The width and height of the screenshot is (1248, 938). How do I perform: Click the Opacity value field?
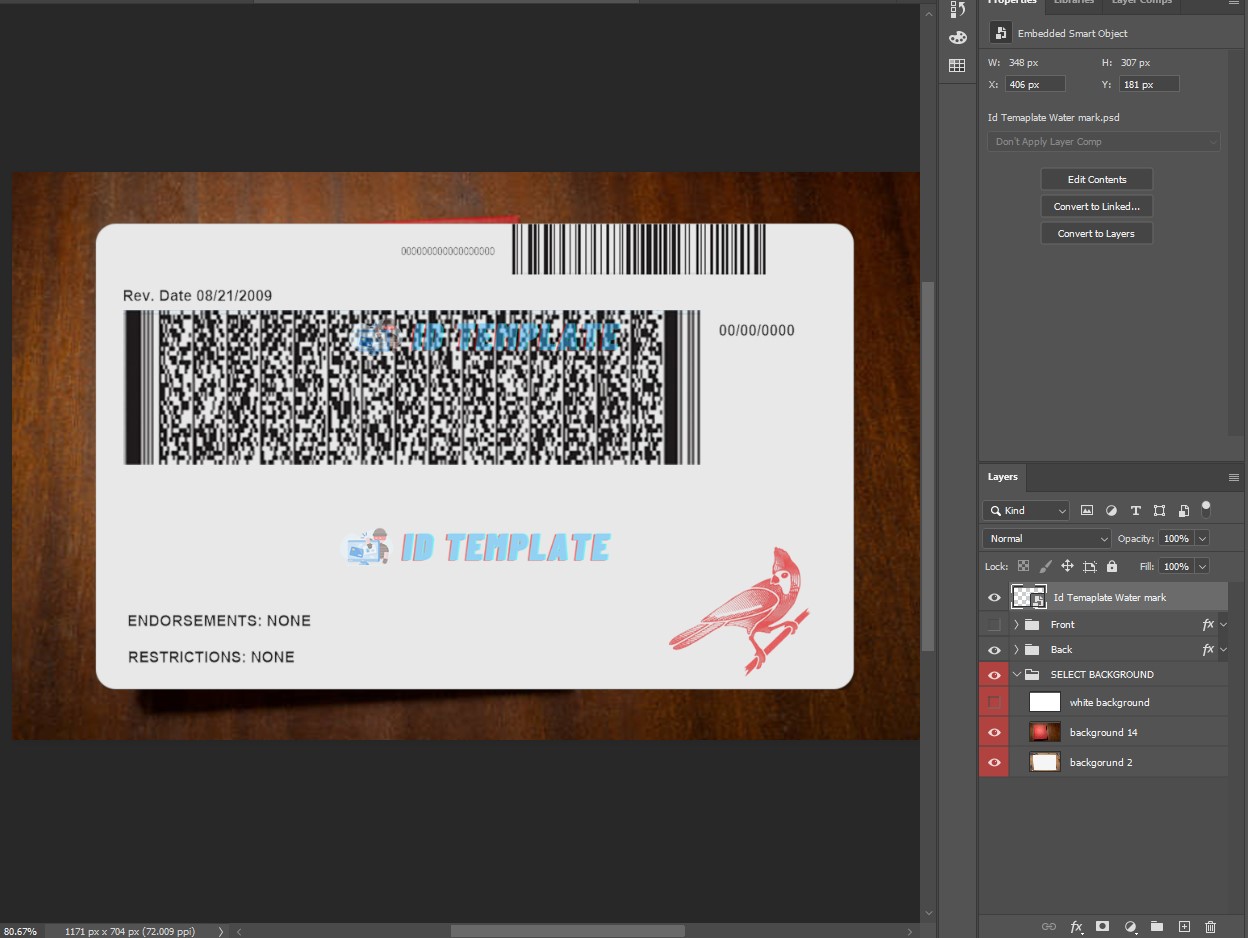click(x=1176, y=538)
